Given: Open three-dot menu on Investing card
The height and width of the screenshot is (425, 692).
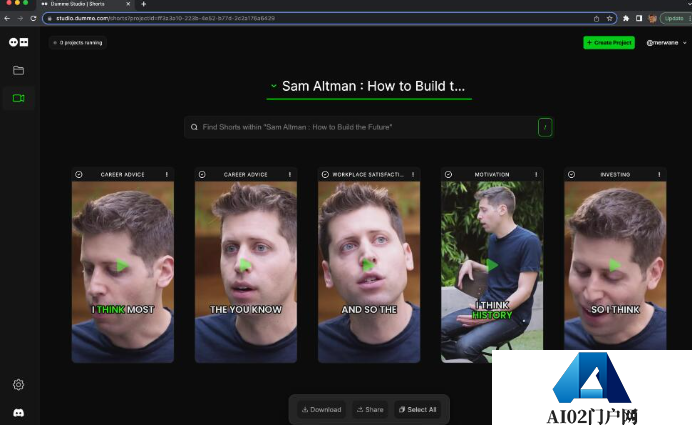Looking at the screenshot, I should coord(659,174).
